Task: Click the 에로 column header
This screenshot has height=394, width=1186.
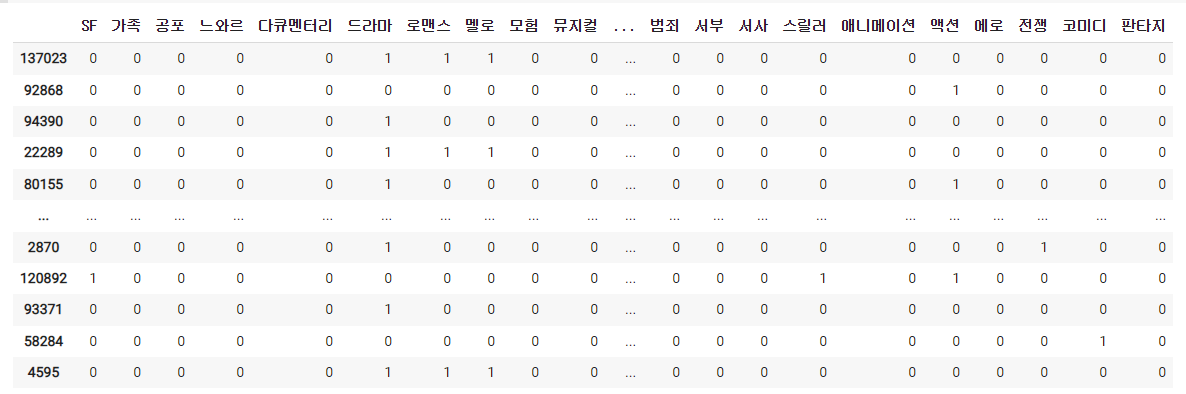Action: (x=989, y=26)
